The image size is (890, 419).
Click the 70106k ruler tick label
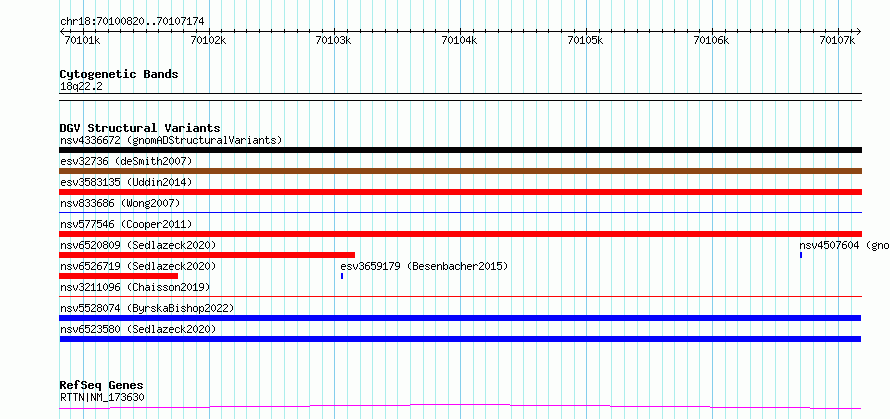click(x=712, y=40)
